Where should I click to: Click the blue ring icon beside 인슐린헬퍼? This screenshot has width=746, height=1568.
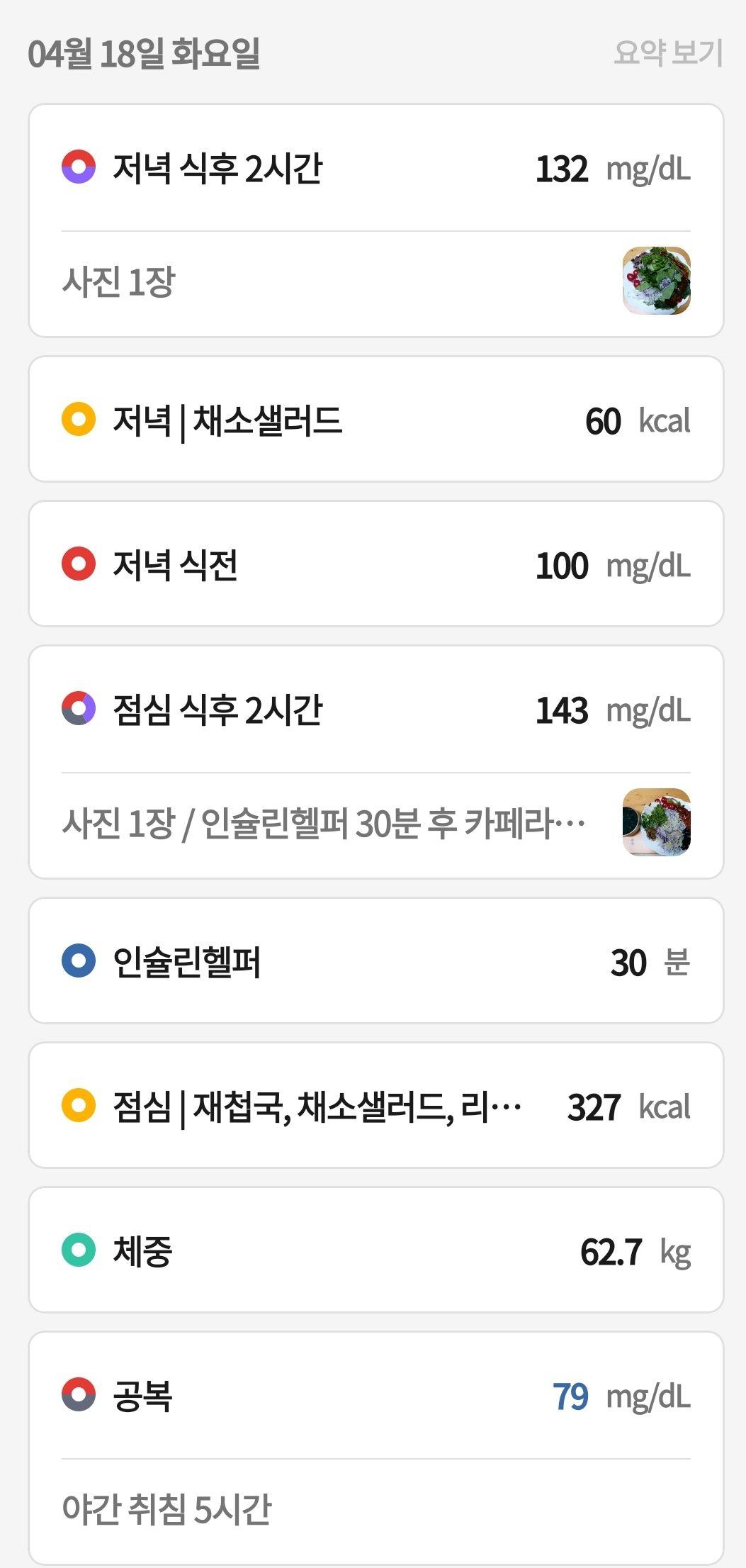click(79, 961)
